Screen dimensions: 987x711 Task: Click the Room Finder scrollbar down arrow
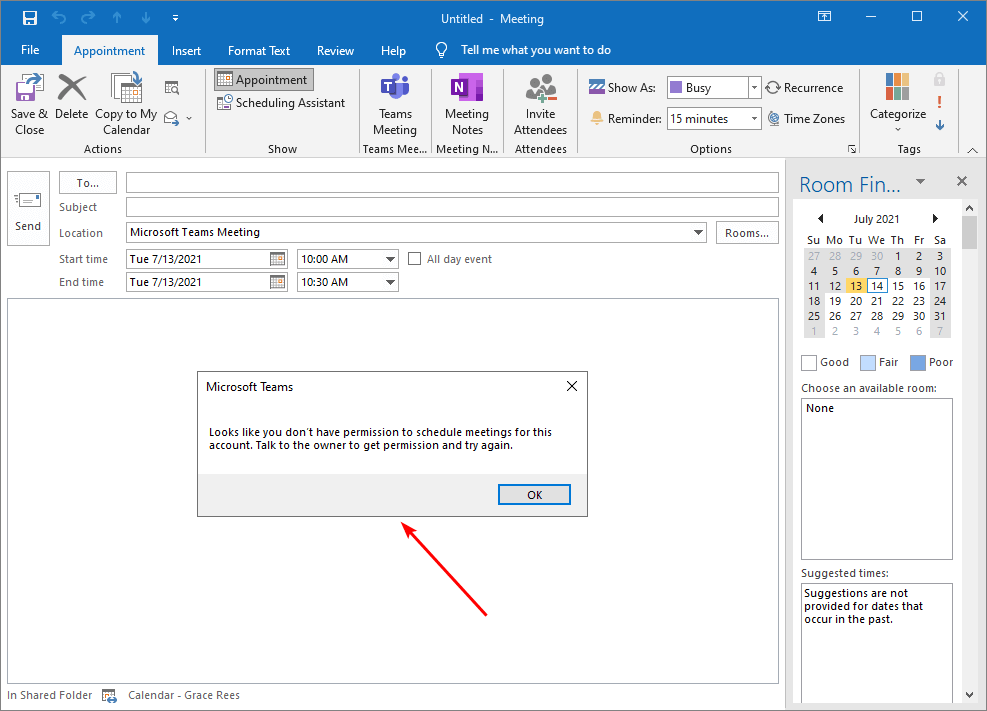tap(970, 695)
